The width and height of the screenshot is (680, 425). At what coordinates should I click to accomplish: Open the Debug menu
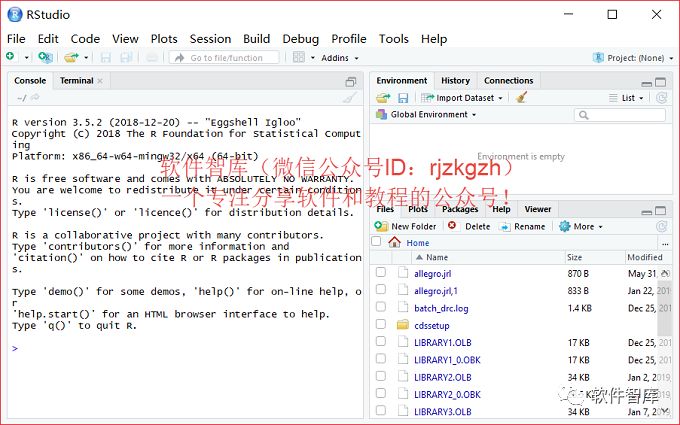coord(301,39)
